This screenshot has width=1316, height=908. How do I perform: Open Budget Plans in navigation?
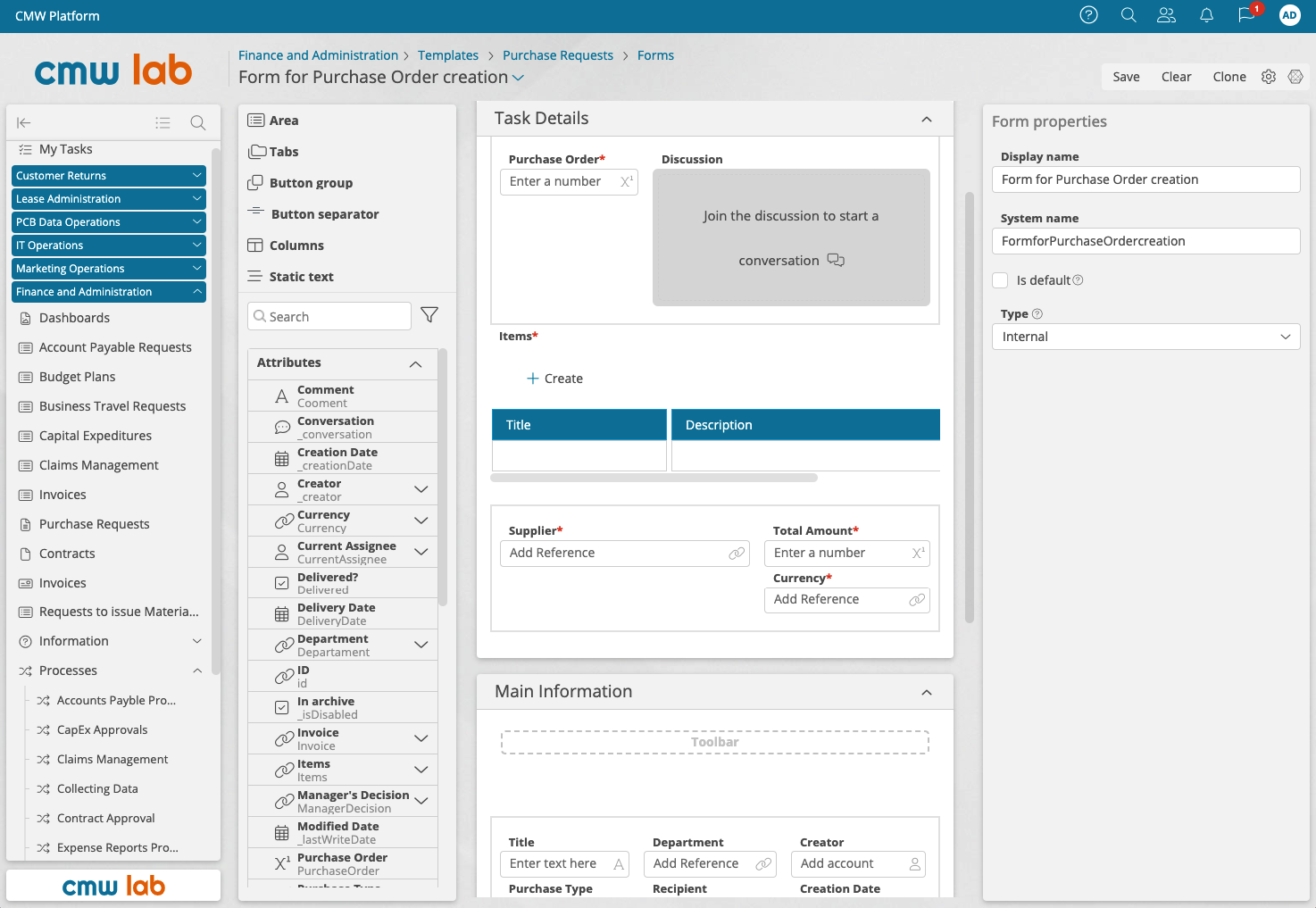pyautogui.click(x=77, y=377)
